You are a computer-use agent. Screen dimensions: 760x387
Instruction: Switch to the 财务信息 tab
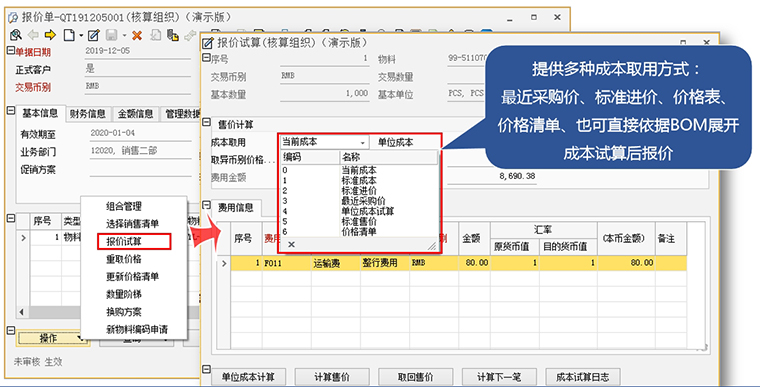(x=88, y=114)
